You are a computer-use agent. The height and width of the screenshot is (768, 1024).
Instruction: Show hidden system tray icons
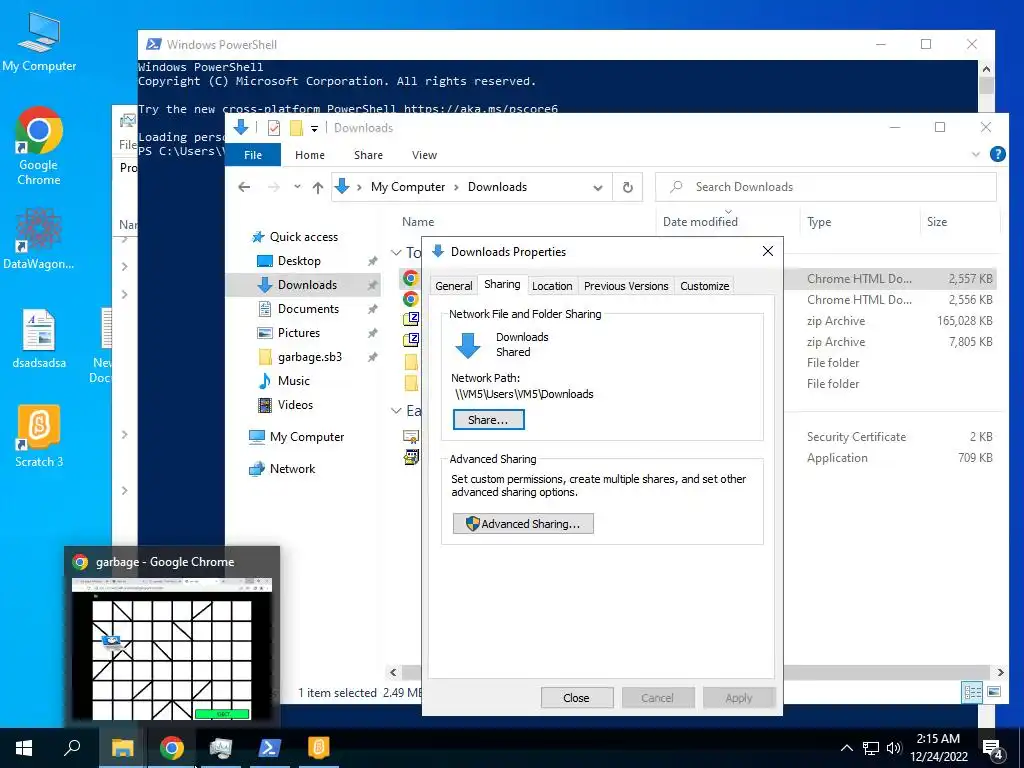(846, 748)
